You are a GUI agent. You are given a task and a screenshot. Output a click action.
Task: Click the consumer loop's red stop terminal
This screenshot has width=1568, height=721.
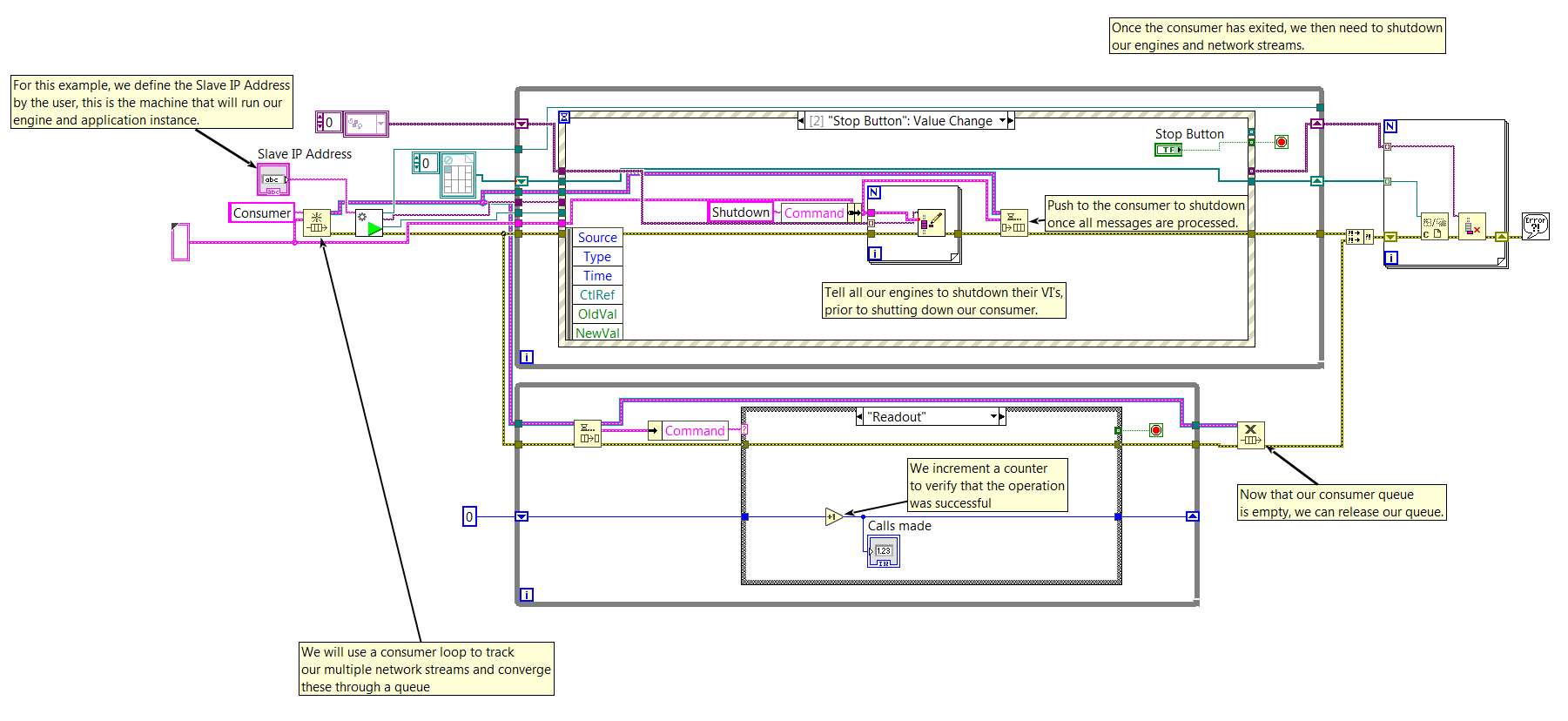tap(1155, 430)
